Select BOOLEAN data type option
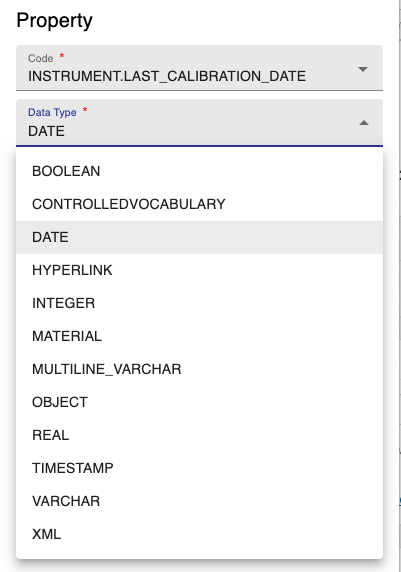Screen dimensions: 401x572 coord(199,171)
